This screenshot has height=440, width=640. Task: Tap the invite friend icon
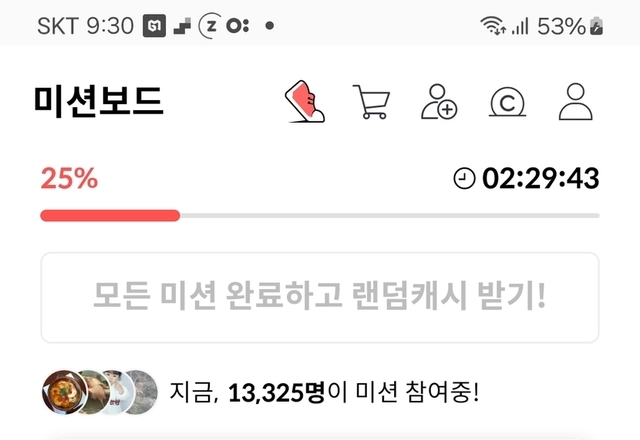439,102
